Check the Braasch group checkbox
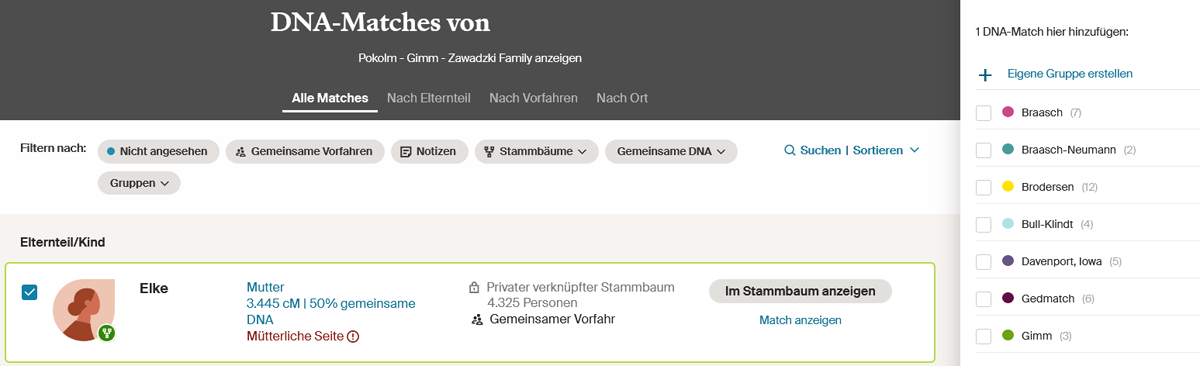Screen dimensions: 1200x366 984,112
